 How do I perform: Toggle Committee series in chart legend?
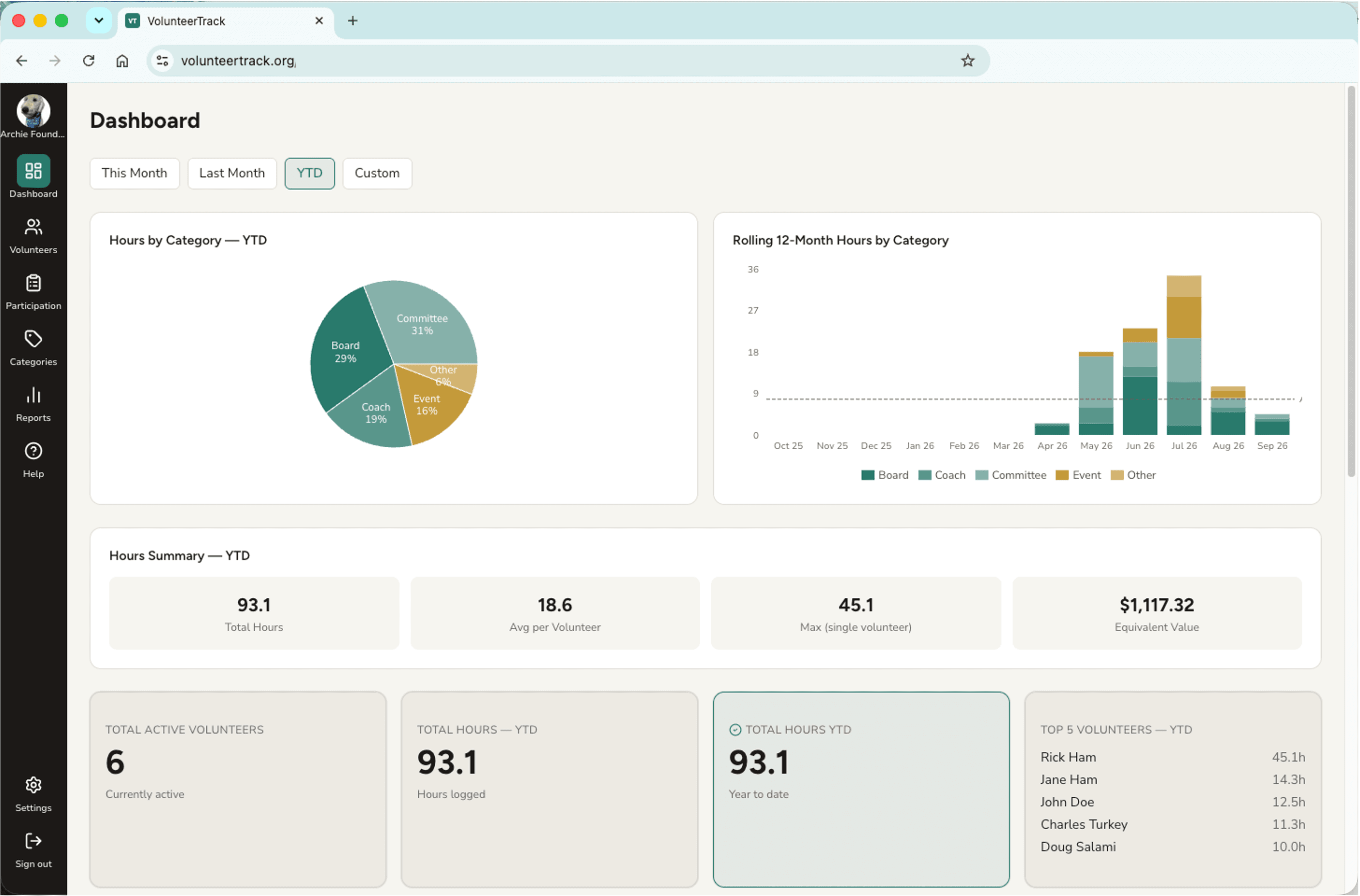click(1010, 475)
